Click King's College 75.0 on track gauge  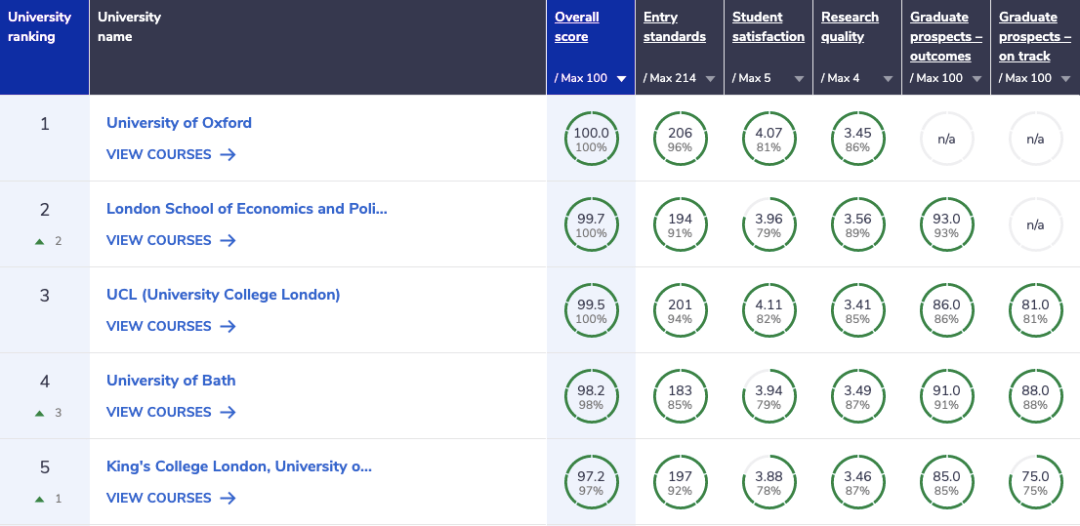[x=1036, y=482]
